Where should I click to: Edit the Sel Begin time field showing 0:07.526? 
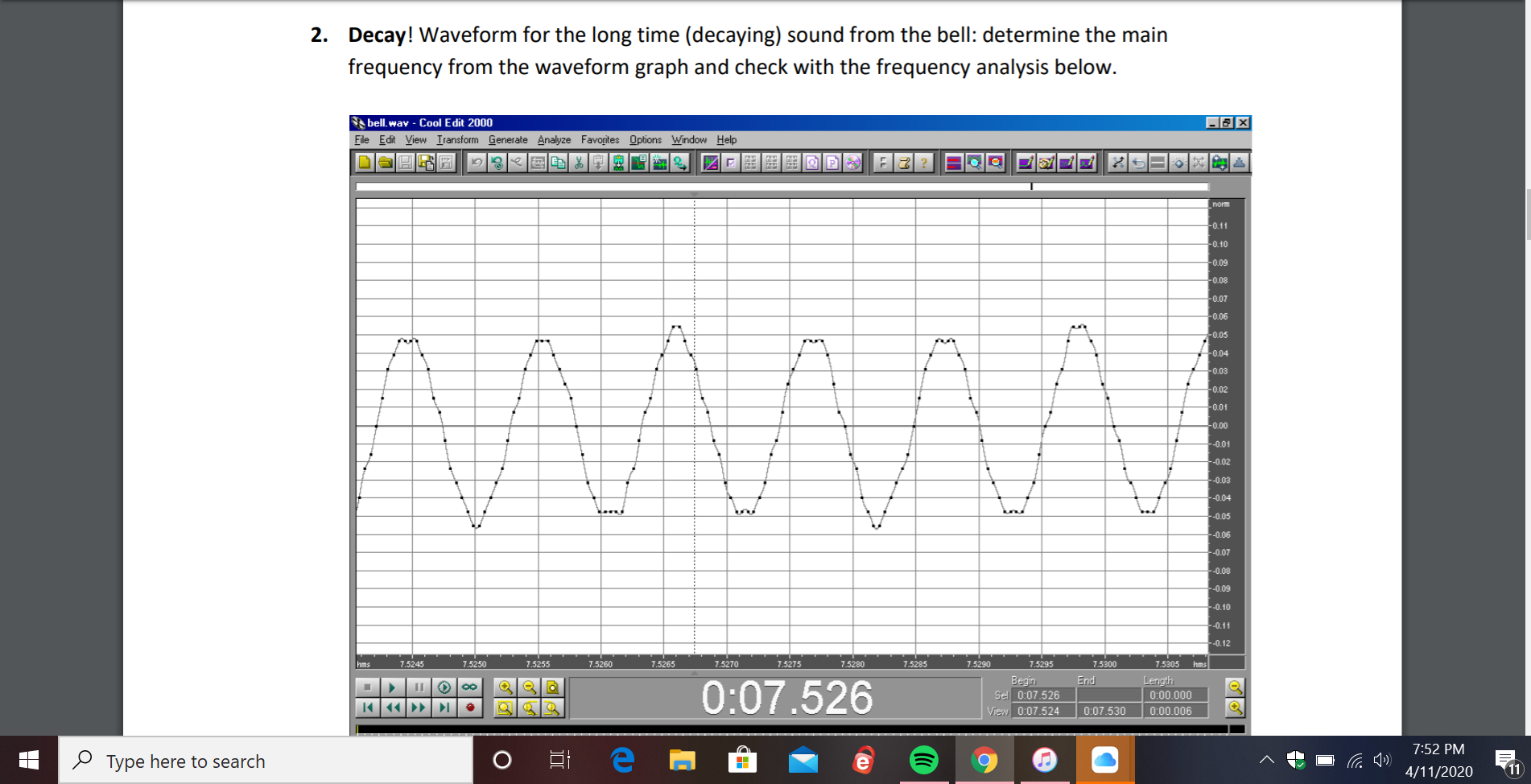1044,695
